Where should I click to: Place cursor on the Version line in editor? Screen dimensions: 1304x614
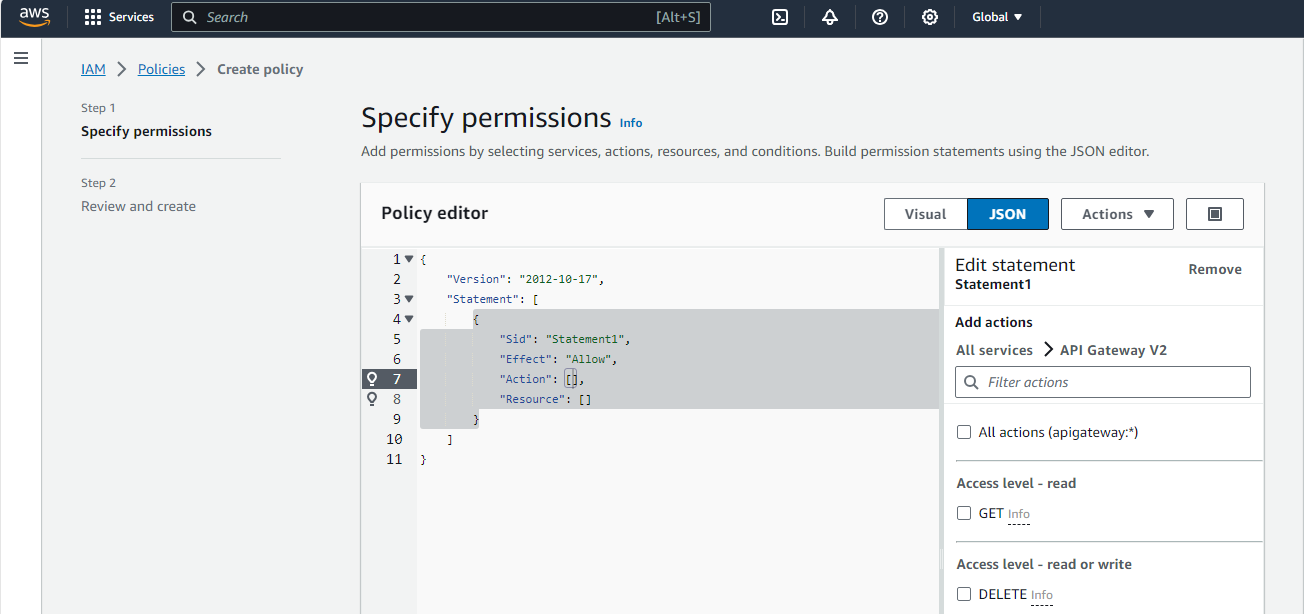pyautogui.click(x=526, y=279)
